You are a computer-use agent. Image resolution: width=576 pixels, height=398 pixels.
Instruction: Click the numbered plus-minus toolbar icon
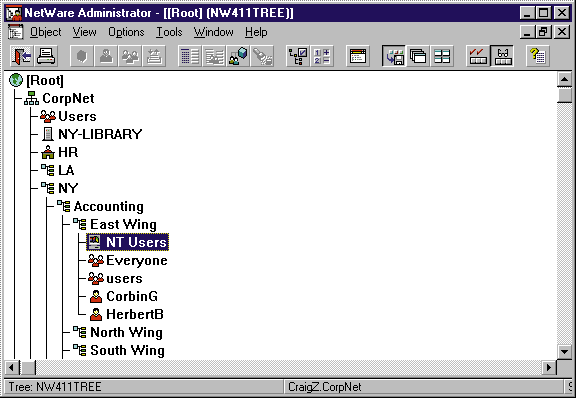tap(322, 56)
